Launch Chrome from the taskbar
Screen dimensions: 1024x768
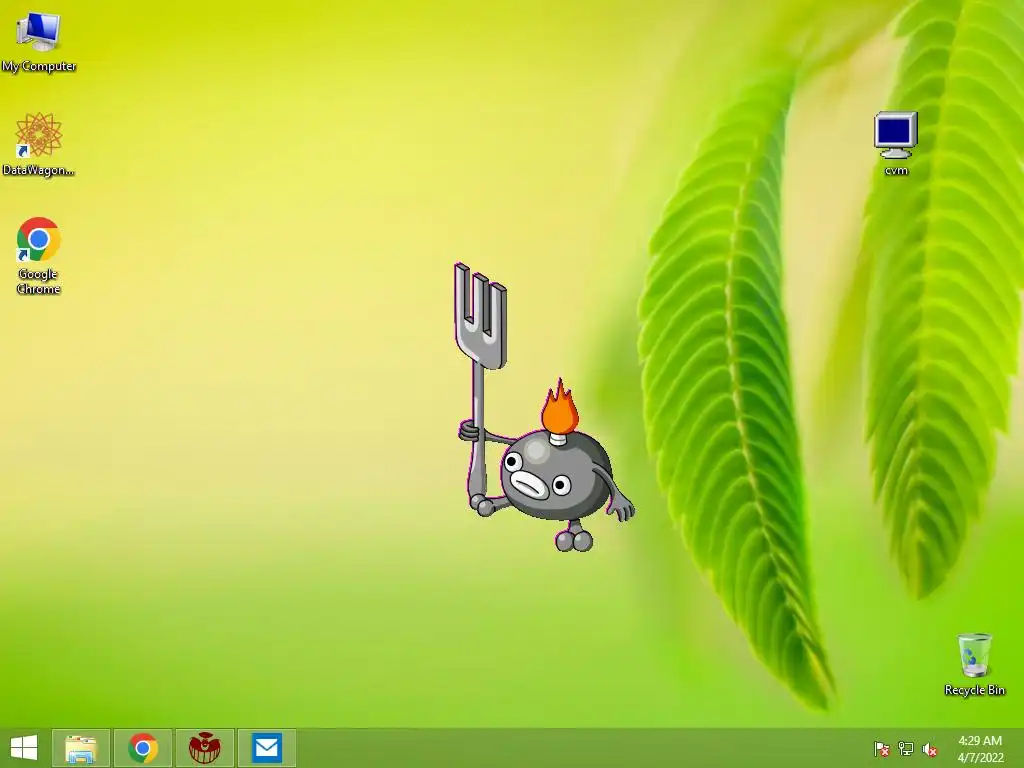[143, 748]
